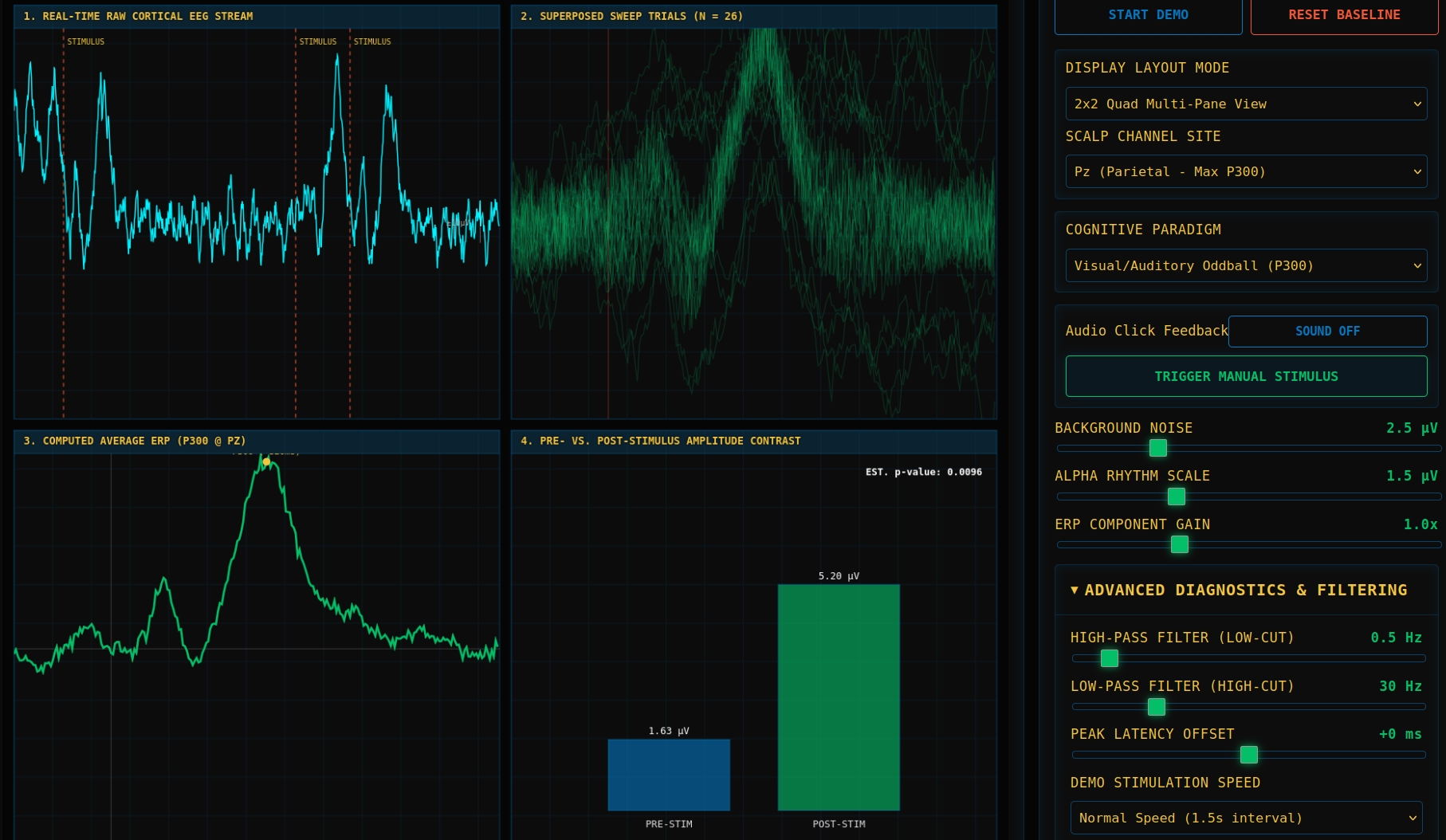1446x840 pixels.
Task: Open the Demo Stimulation Speed dropdown
Action: pos(1246,818)
